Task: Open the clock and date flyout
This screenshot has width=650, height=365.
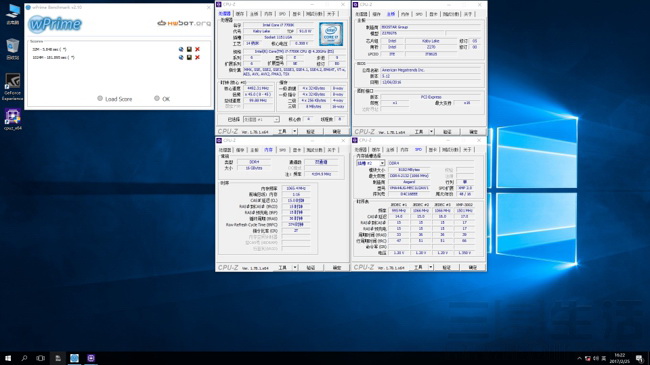Action: point(620,358)
